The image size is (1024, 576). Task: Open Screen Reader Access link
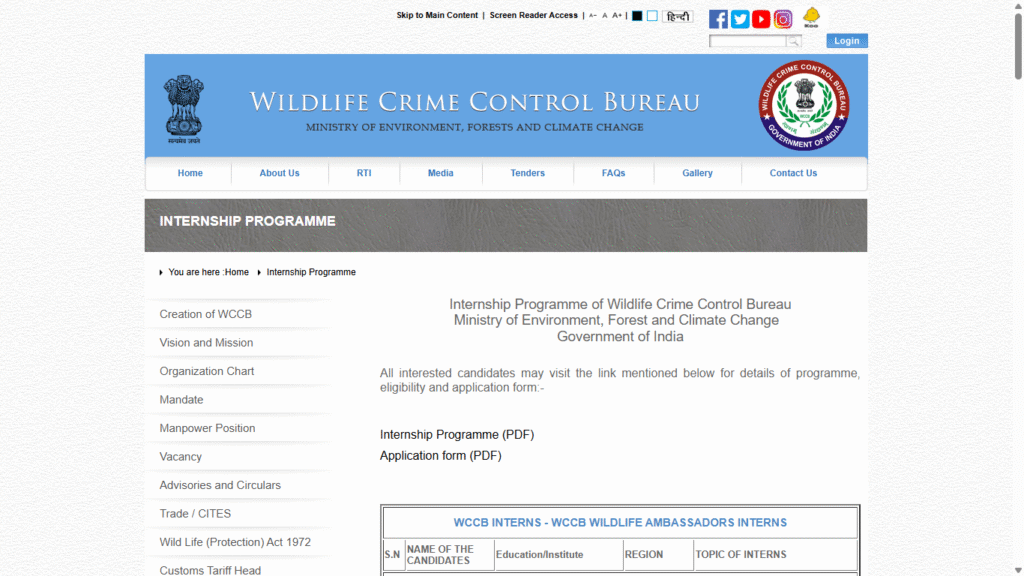click(x=534, y=15)
